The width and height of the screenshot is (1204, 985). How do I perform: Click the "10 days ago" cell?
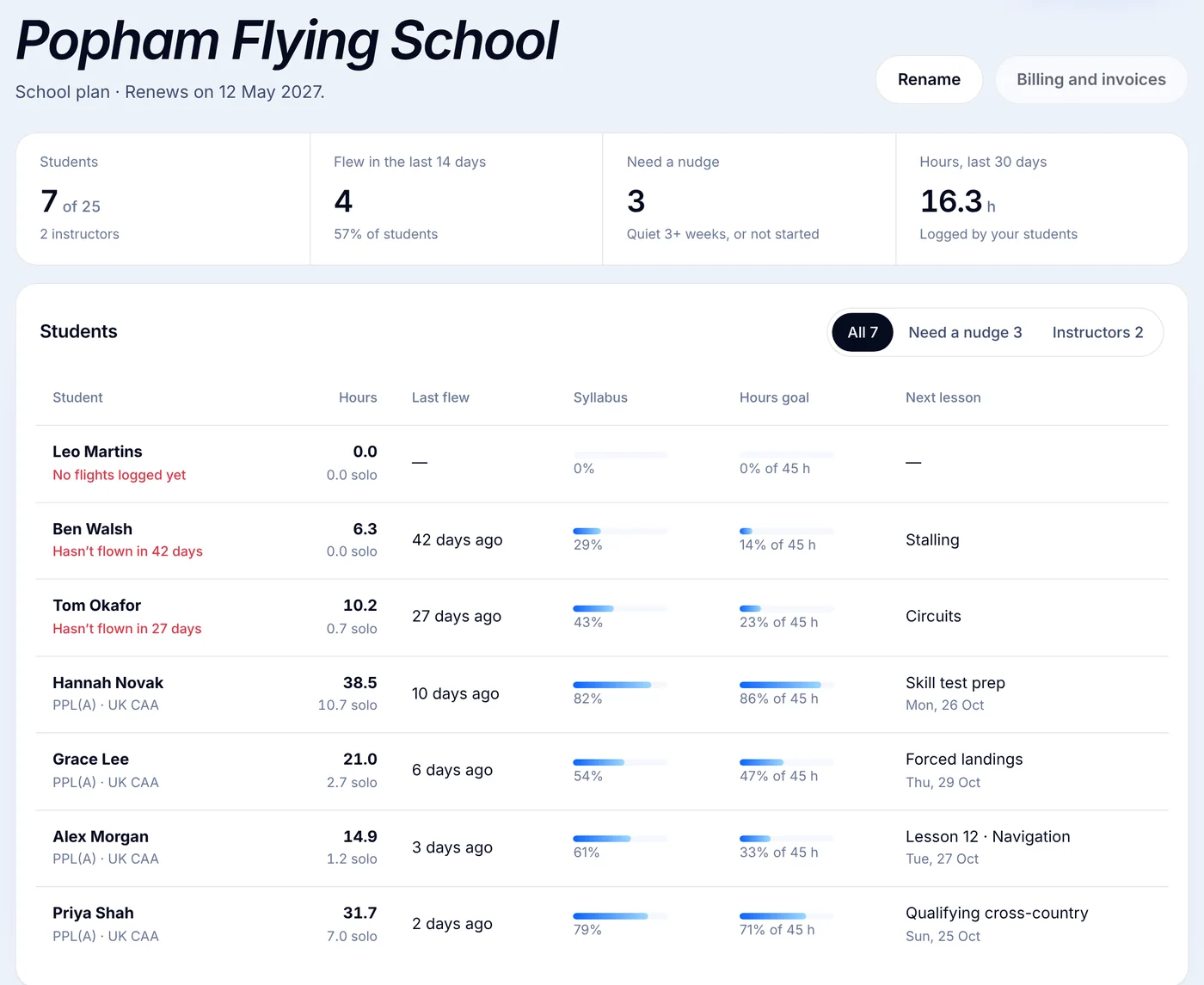click(x=455, y=694)
